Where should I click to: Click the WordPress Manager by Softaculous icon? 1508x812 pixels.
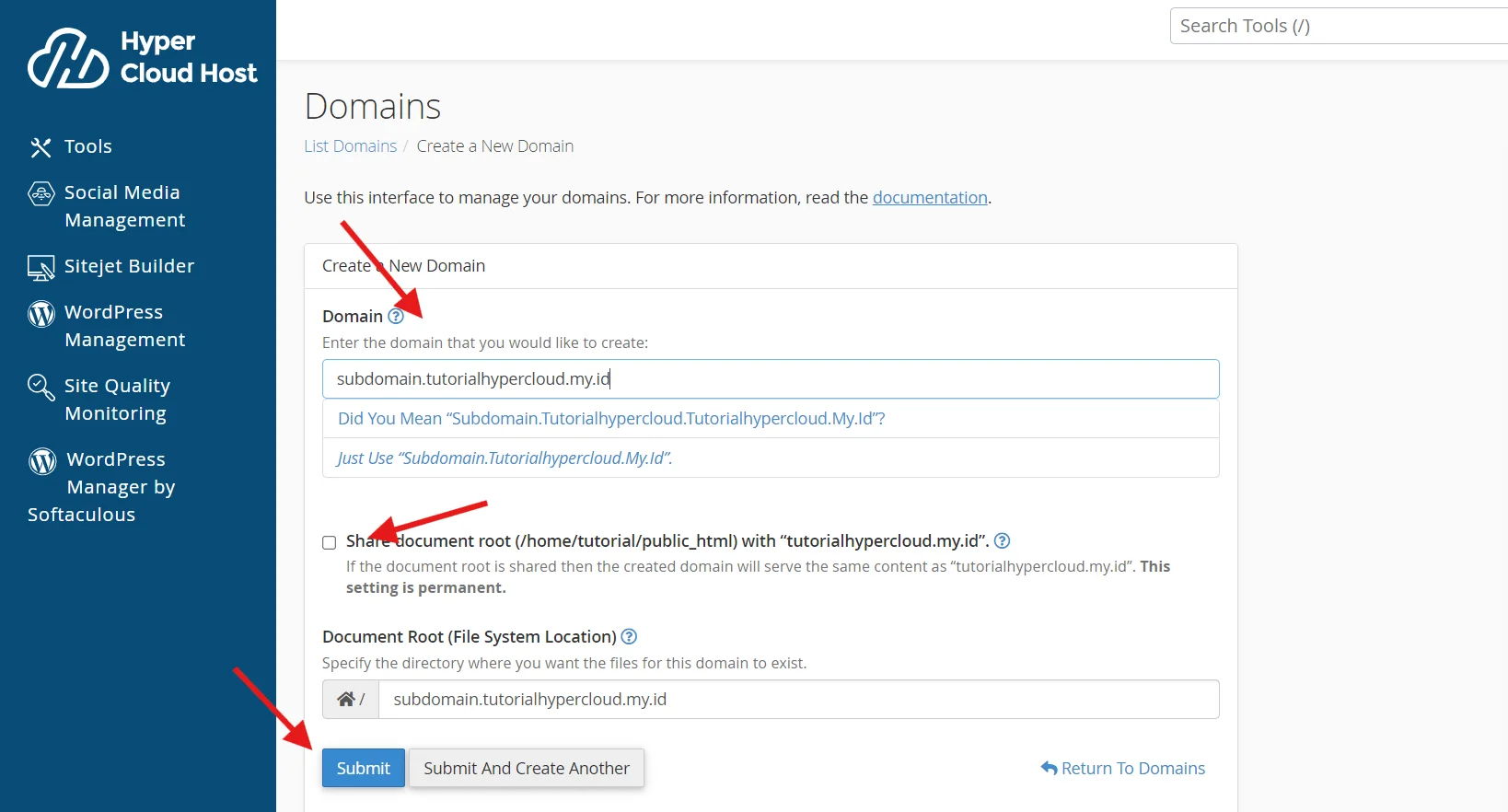coord(42,460)
